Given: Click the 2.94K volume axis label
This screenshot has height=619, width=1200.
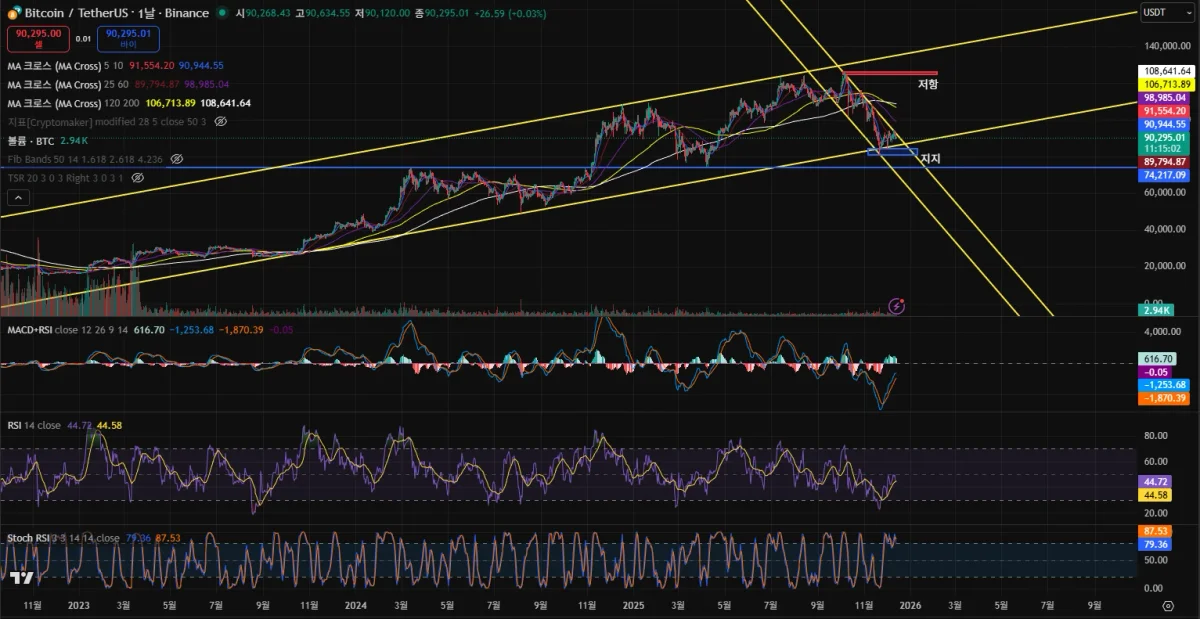Looking at the screenshot, I should [x=1158, y=310].
